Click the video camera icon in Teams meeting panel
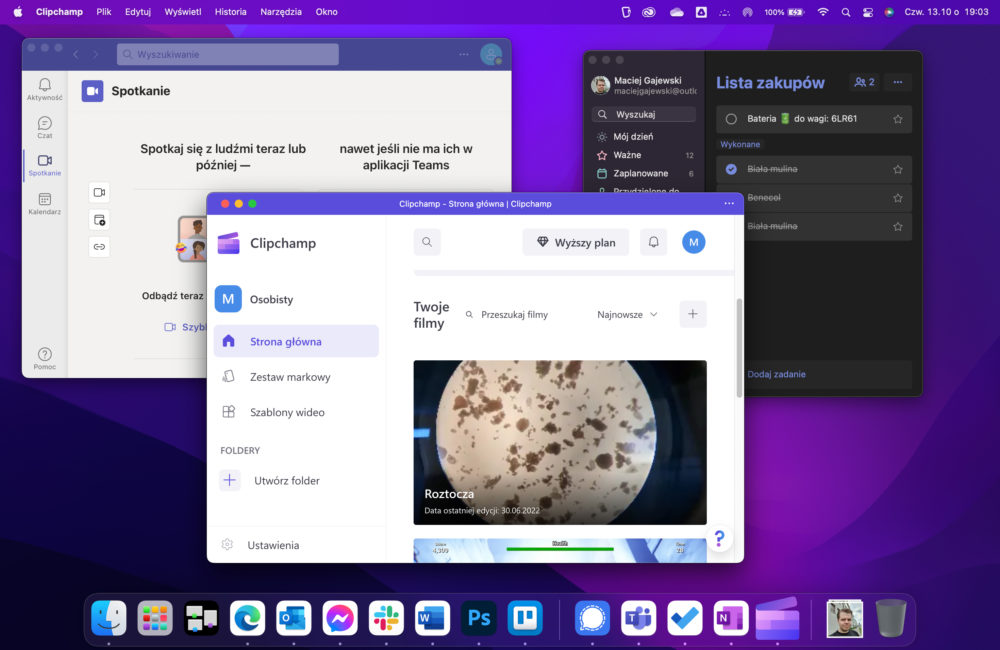This screenshot has width=1000, height=650. (x=99, y=192)
